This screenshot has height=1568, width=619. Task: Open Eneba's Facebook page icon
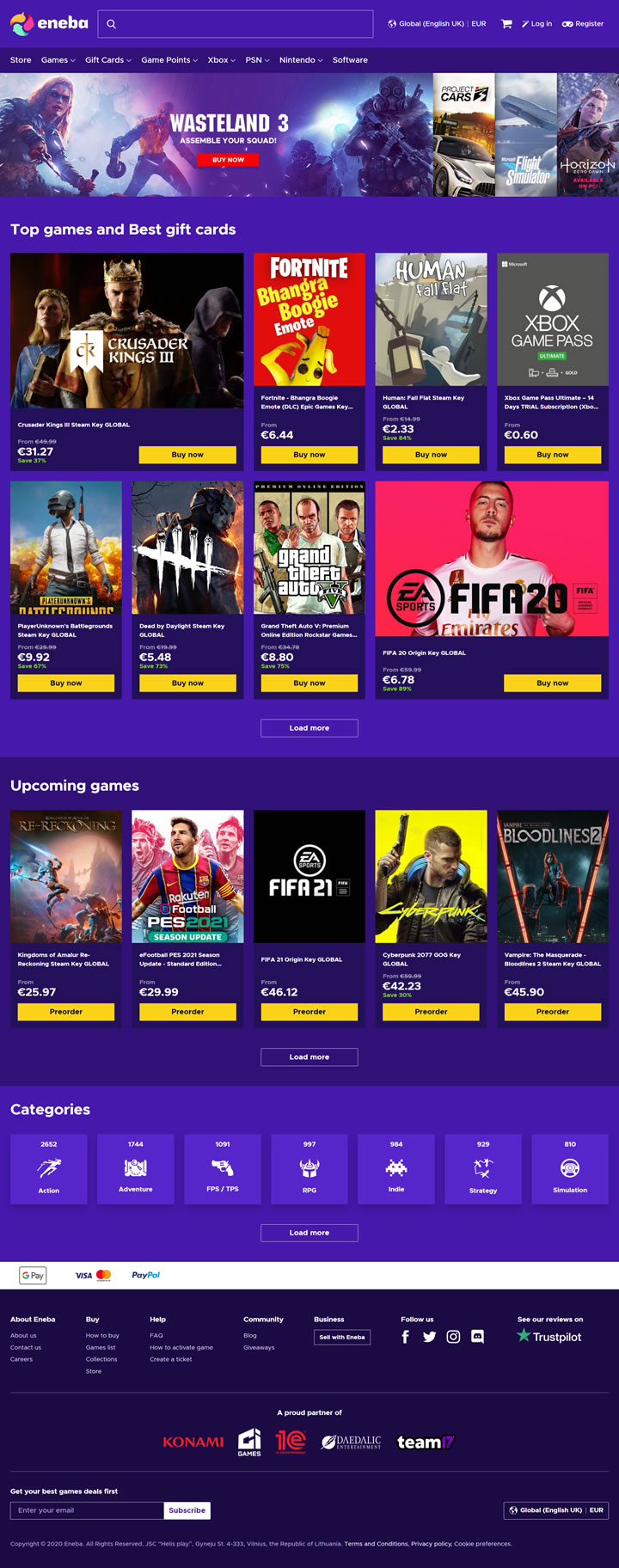[406, 1337]
